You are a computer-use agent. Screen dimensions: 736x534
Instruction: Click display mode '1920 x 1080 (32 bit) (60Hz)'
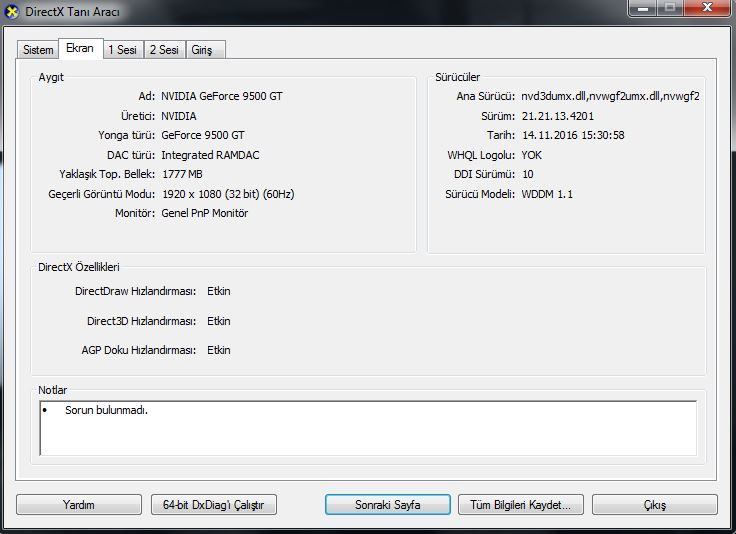228,194
